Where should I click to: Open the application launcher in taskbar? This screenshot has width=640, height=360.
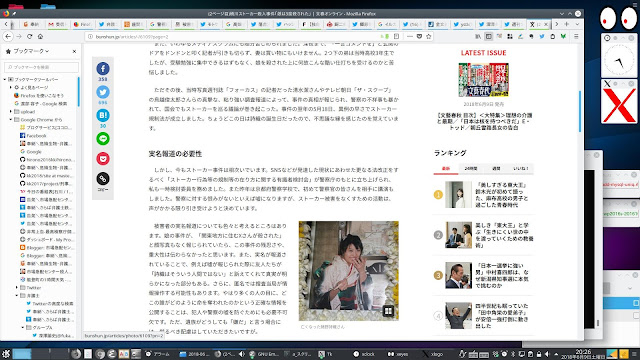pos(5,354)
